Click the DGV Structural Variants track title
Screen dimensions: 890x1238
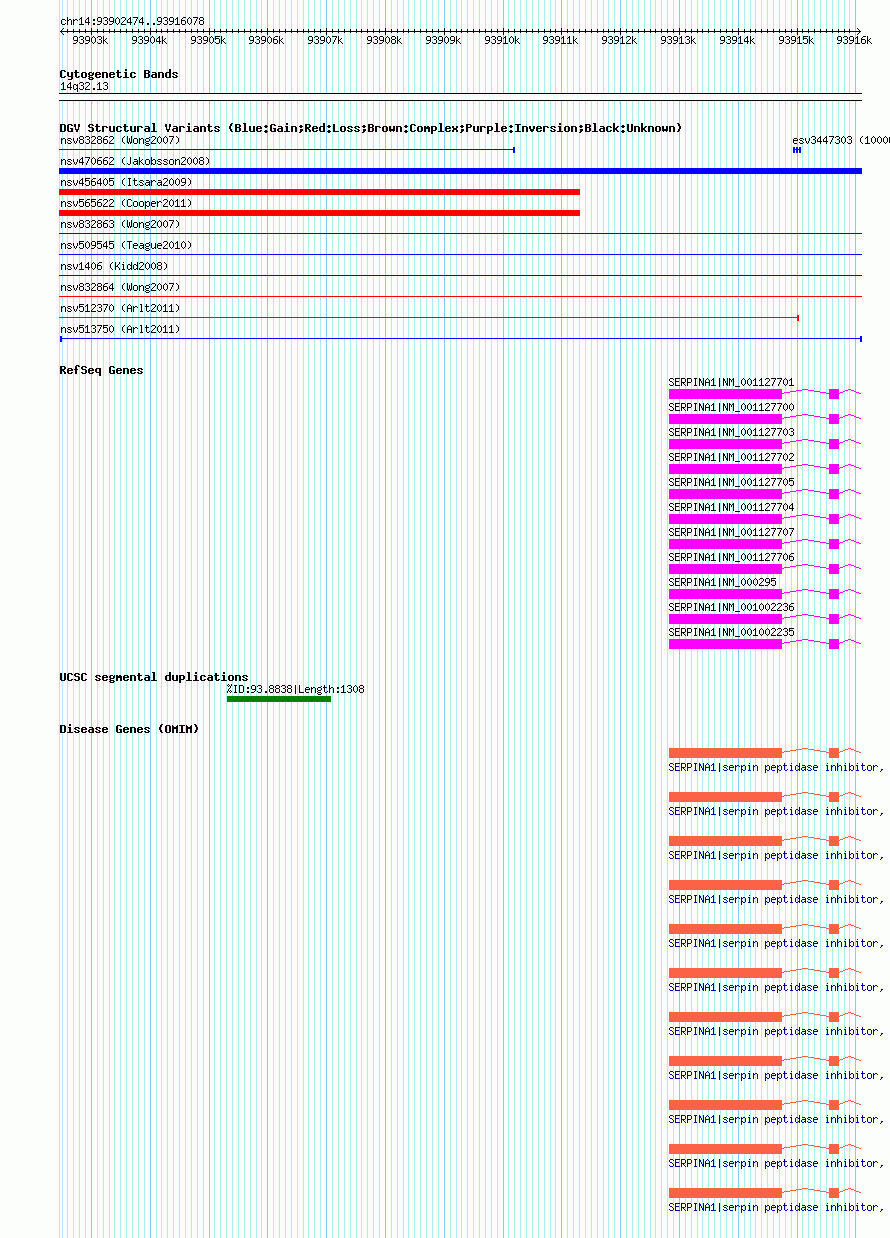(x=370, y=128)
